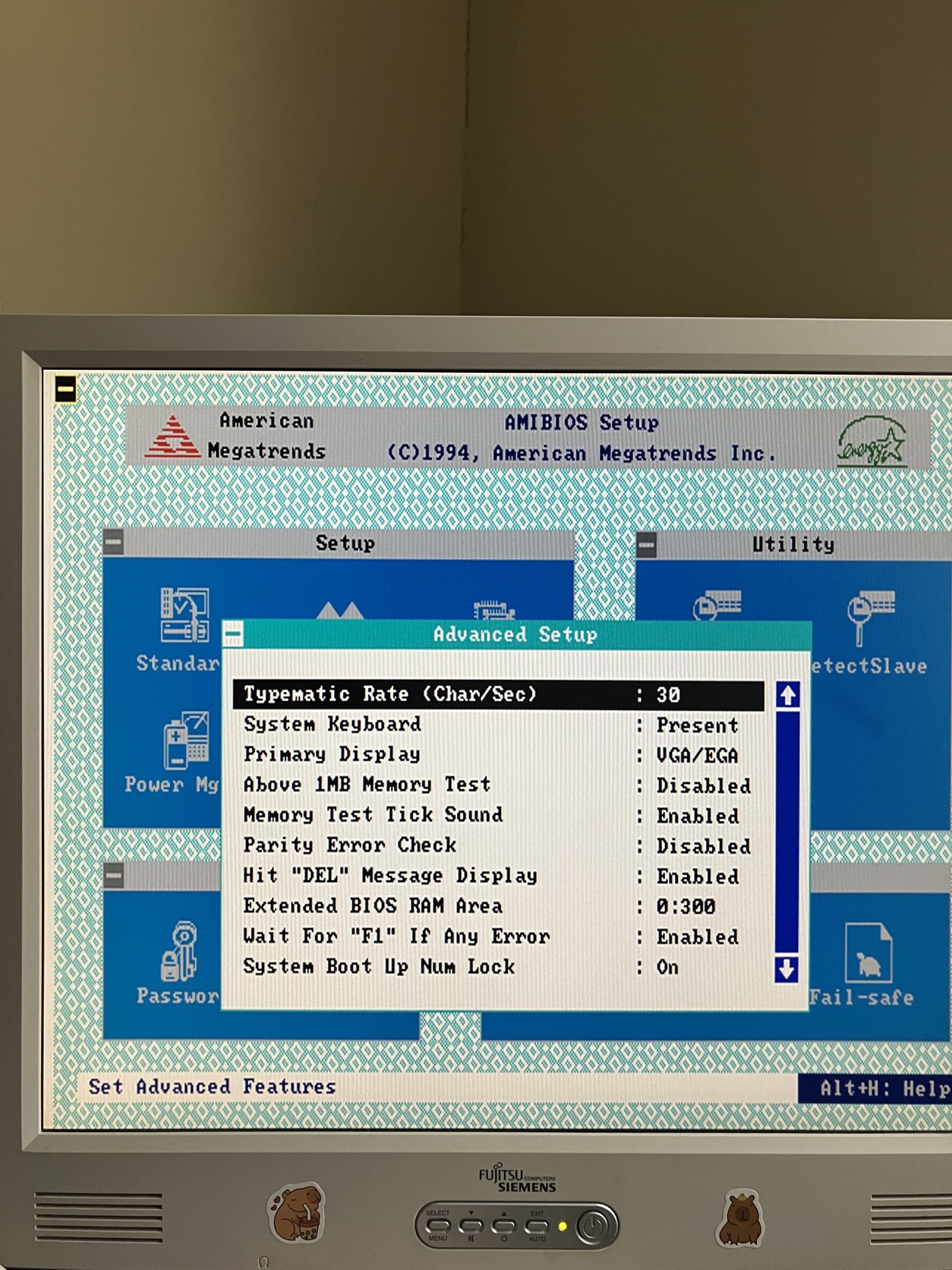The width and height of the screenshot is (952, 1270).
Task: Click the Setup window title bar
Action: 346,543
